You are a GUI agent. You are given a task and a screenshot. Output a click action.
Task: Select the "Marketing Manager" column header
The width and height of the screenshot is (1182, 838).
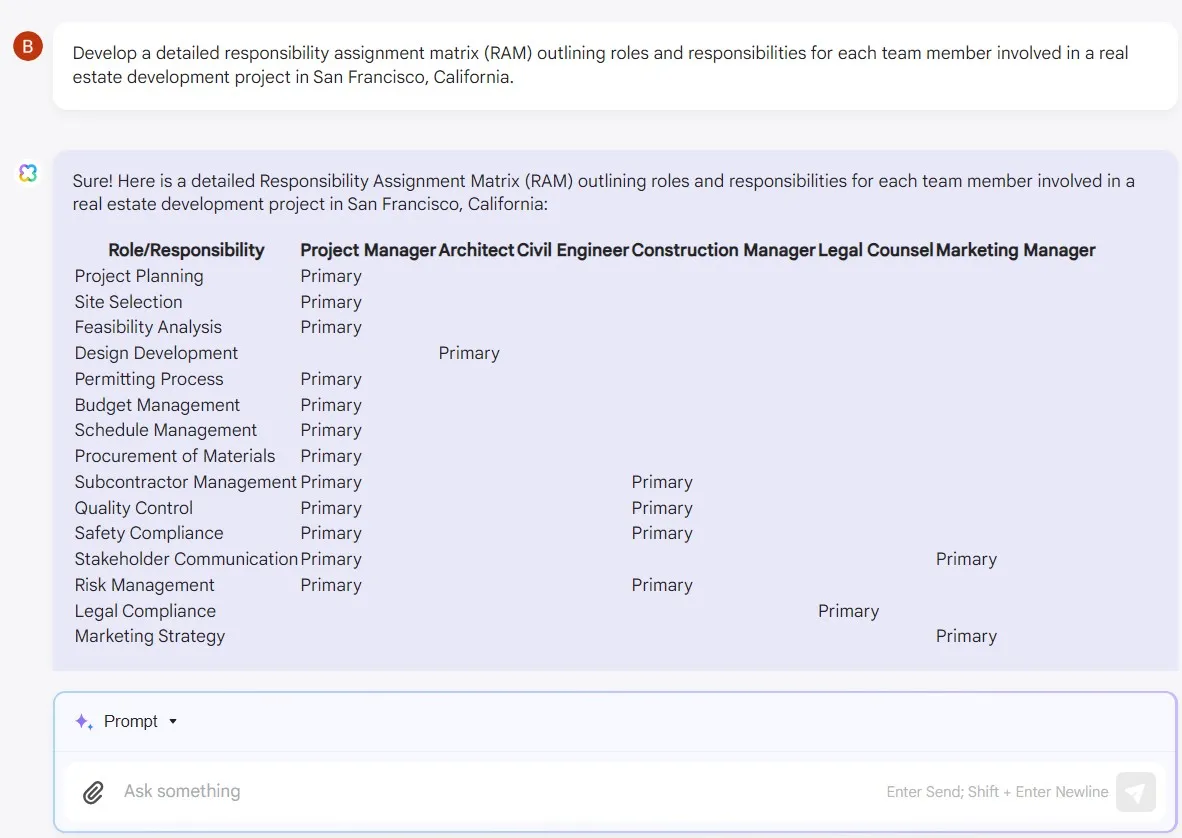tap(1015, 250)
